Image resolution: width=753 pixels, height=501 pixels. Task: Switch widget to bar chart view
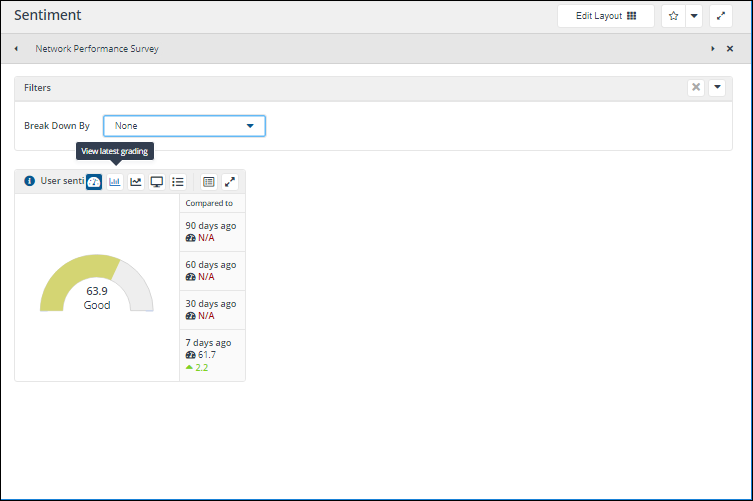115,182
